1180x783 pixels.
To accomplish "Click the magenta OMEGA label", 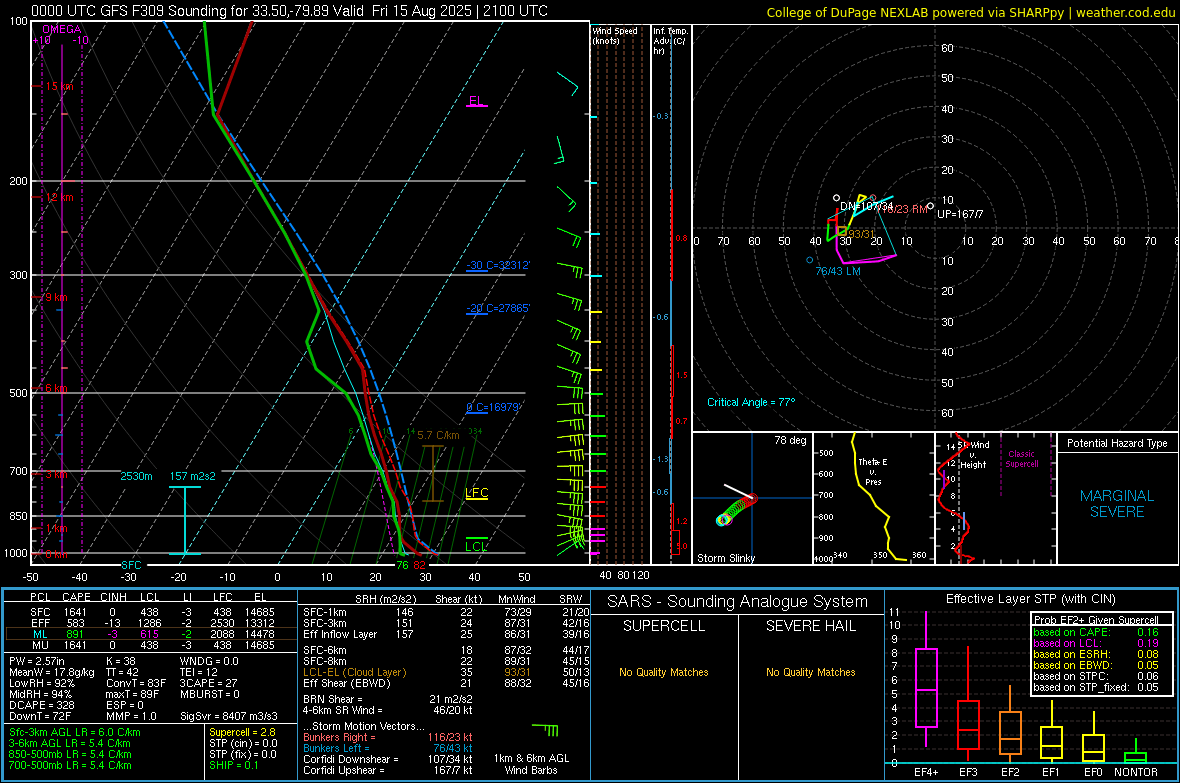I will (62, 29).
